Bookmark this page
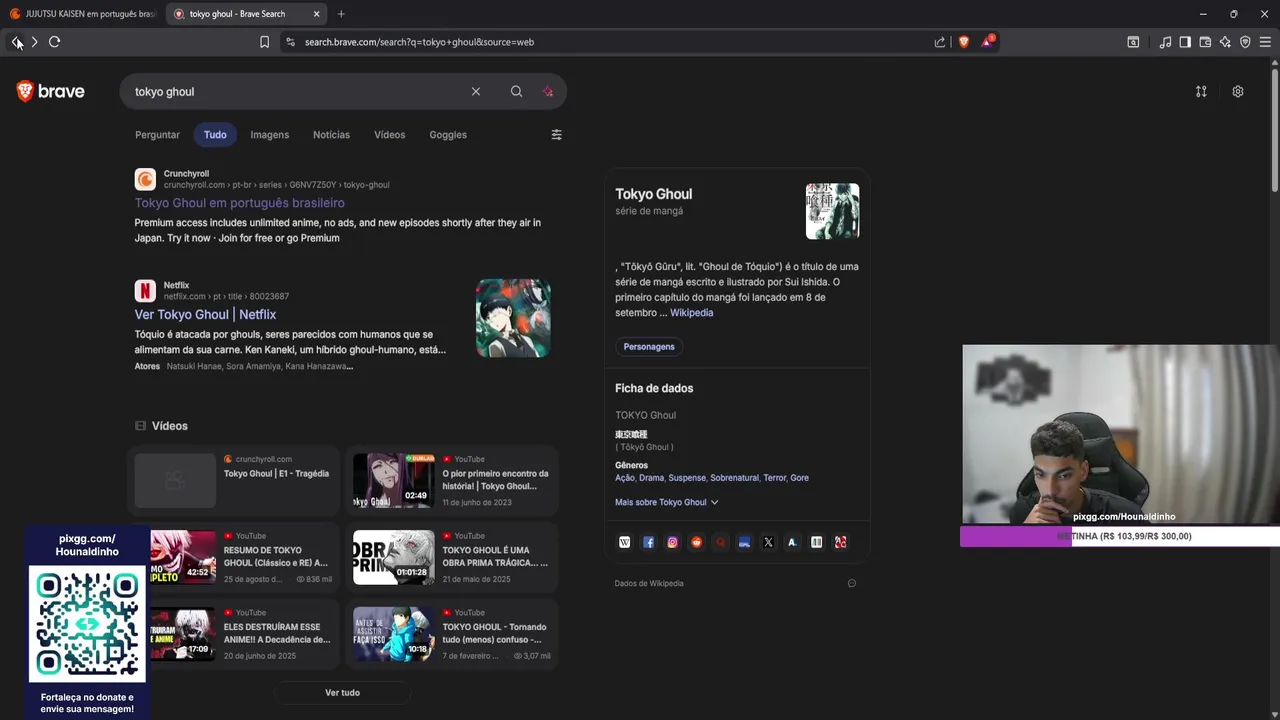 [x=264, y=42]
